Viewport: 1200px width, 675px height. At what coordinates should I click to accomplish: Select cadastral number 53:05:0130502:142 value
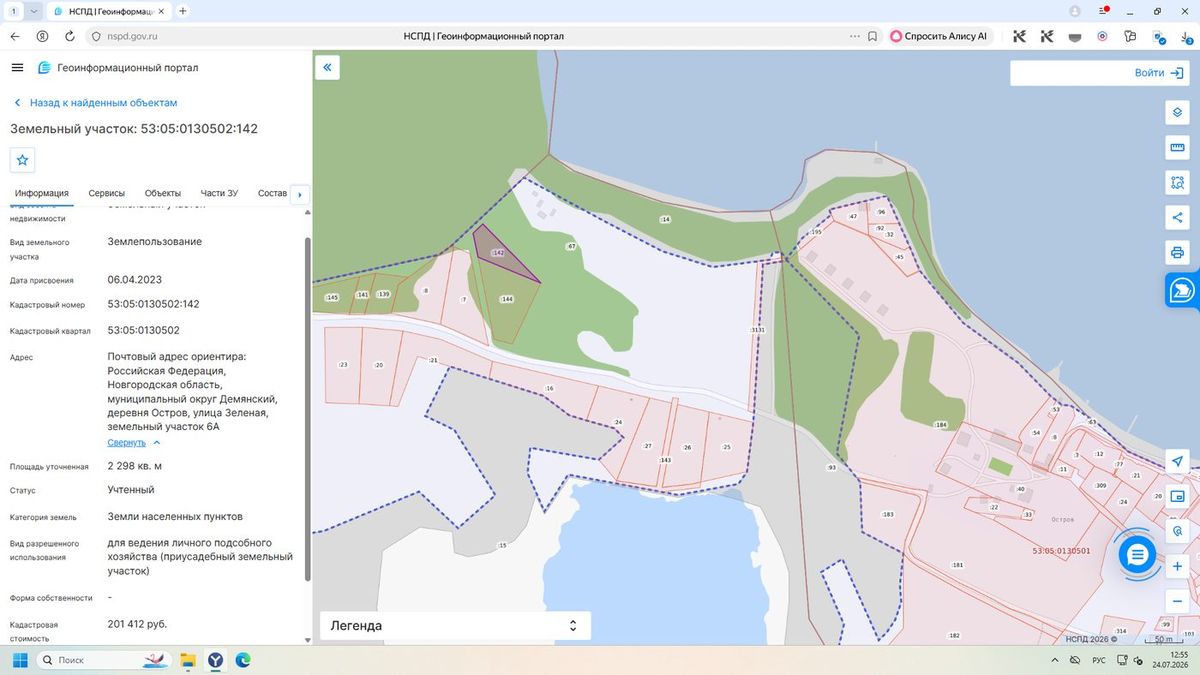[154, 304]
